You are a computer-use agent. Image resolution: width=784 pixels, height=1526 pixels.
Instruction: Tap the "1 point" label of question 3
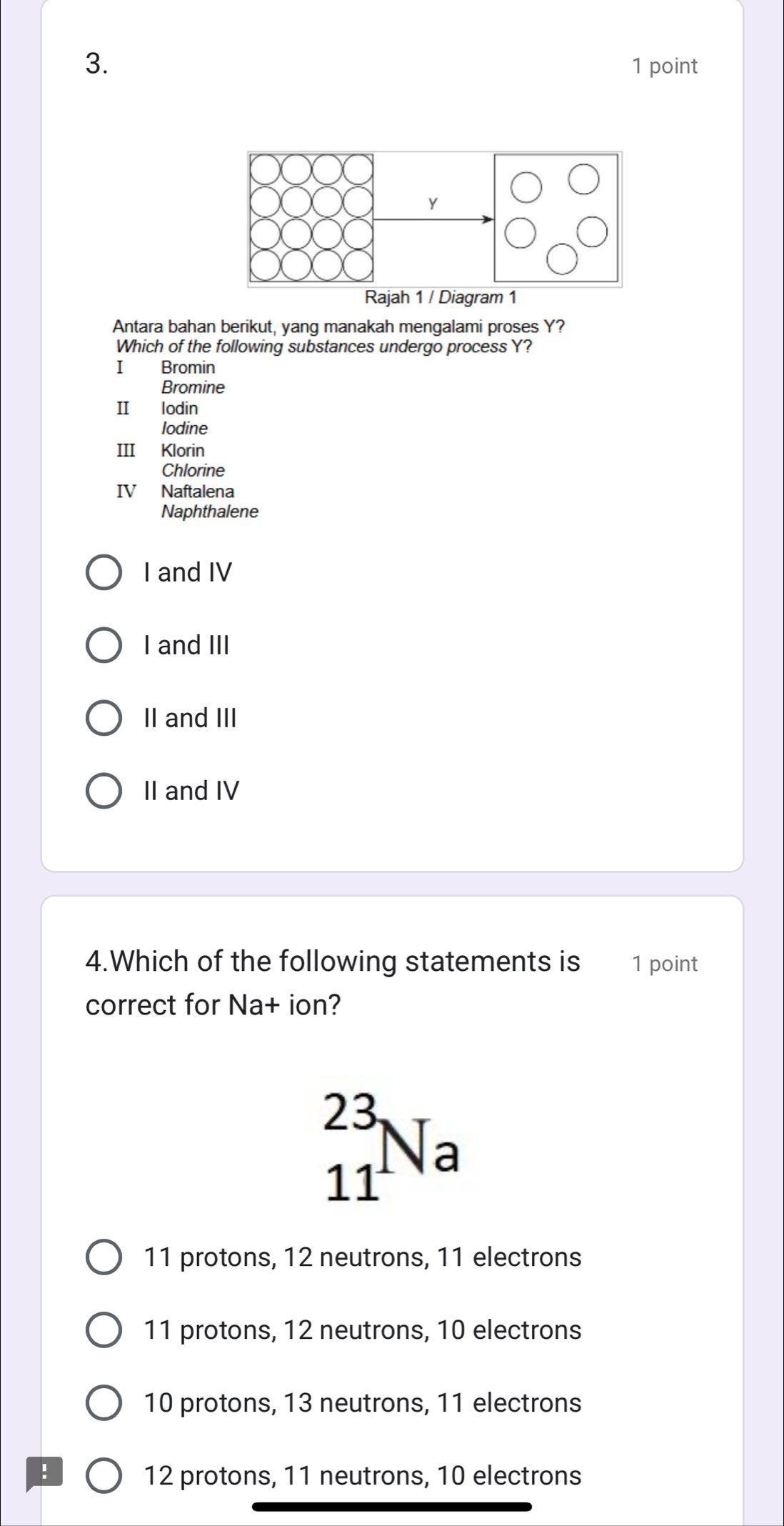pos(664,66)
